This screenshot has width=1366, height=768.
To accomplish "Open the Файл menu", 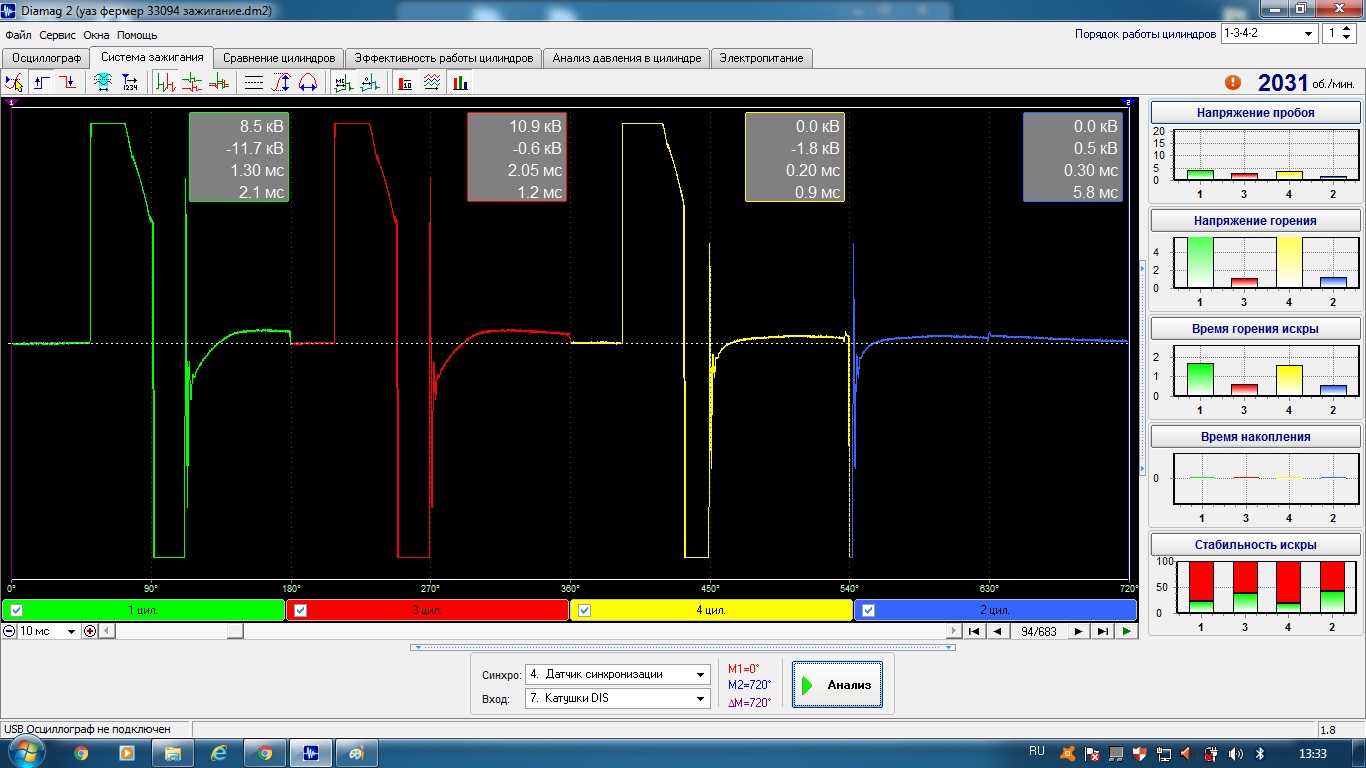I will (x=18, y=35).
